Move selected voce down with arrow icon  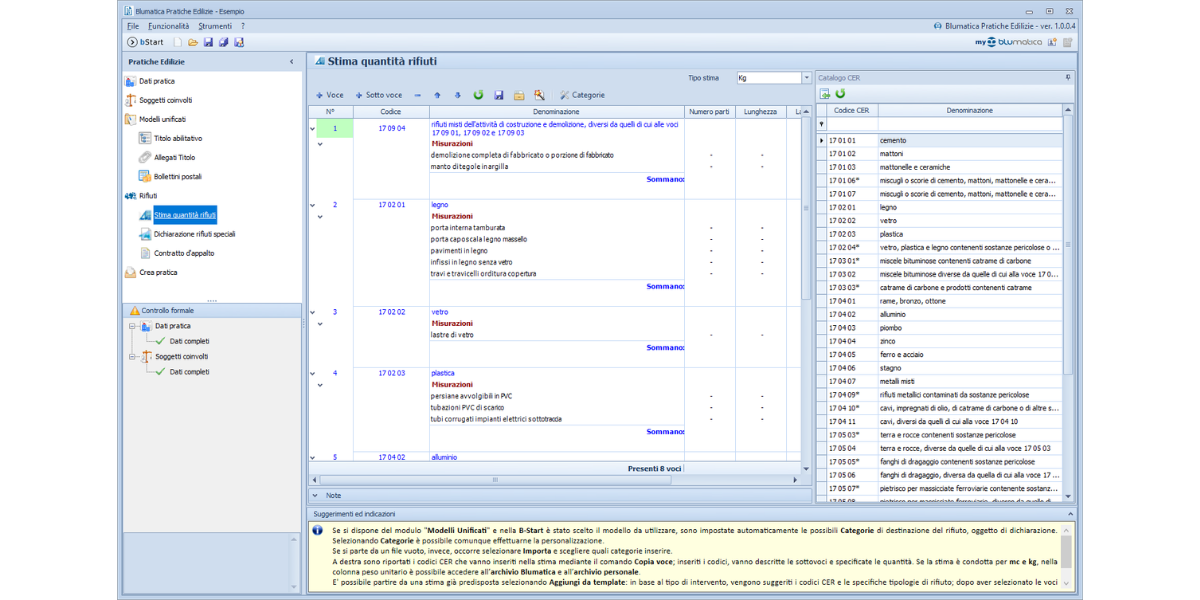[x=457, y=95]
